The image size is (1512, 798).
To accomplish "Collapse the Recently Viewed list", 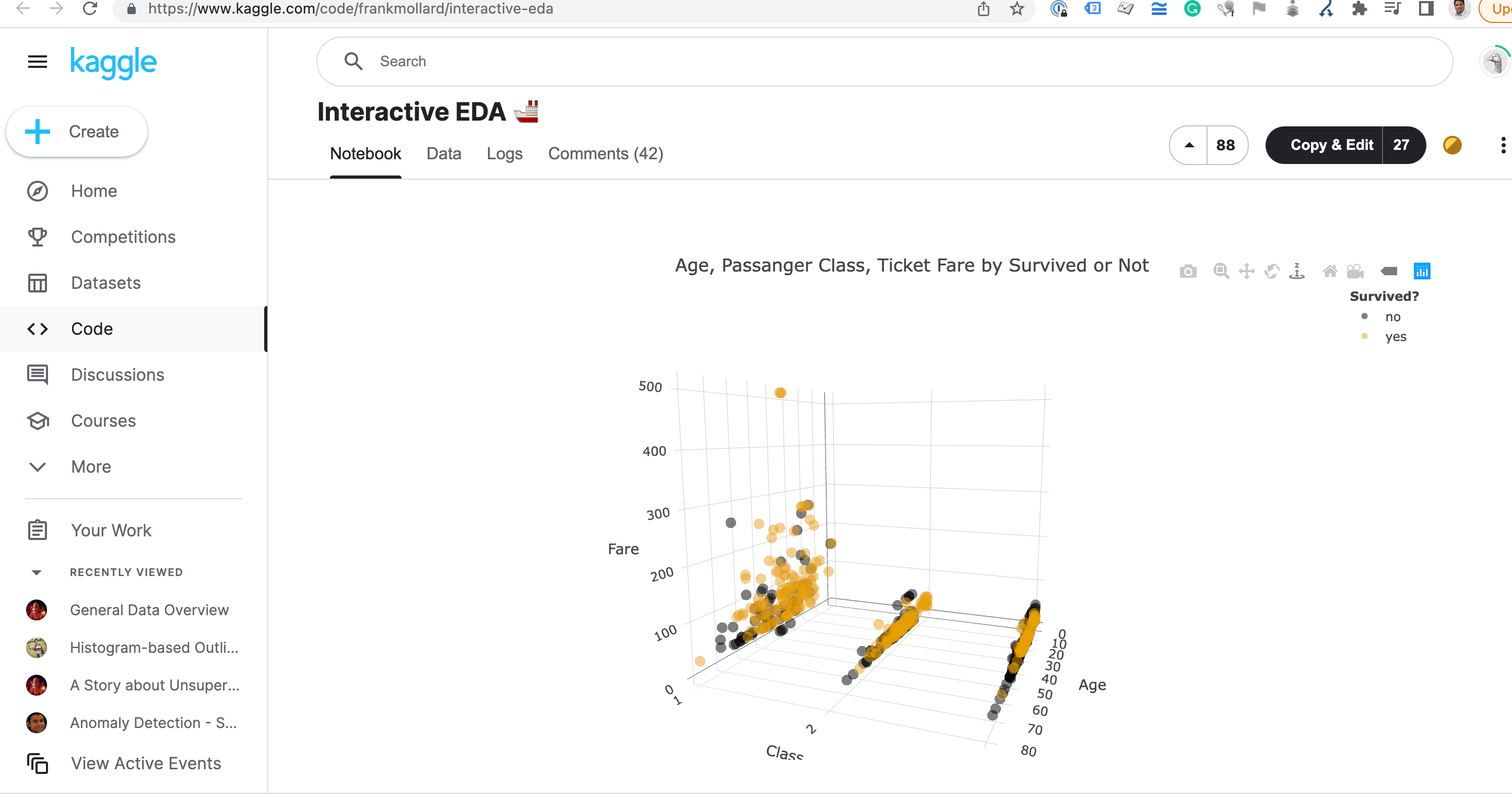I will [x=37, y=572].
